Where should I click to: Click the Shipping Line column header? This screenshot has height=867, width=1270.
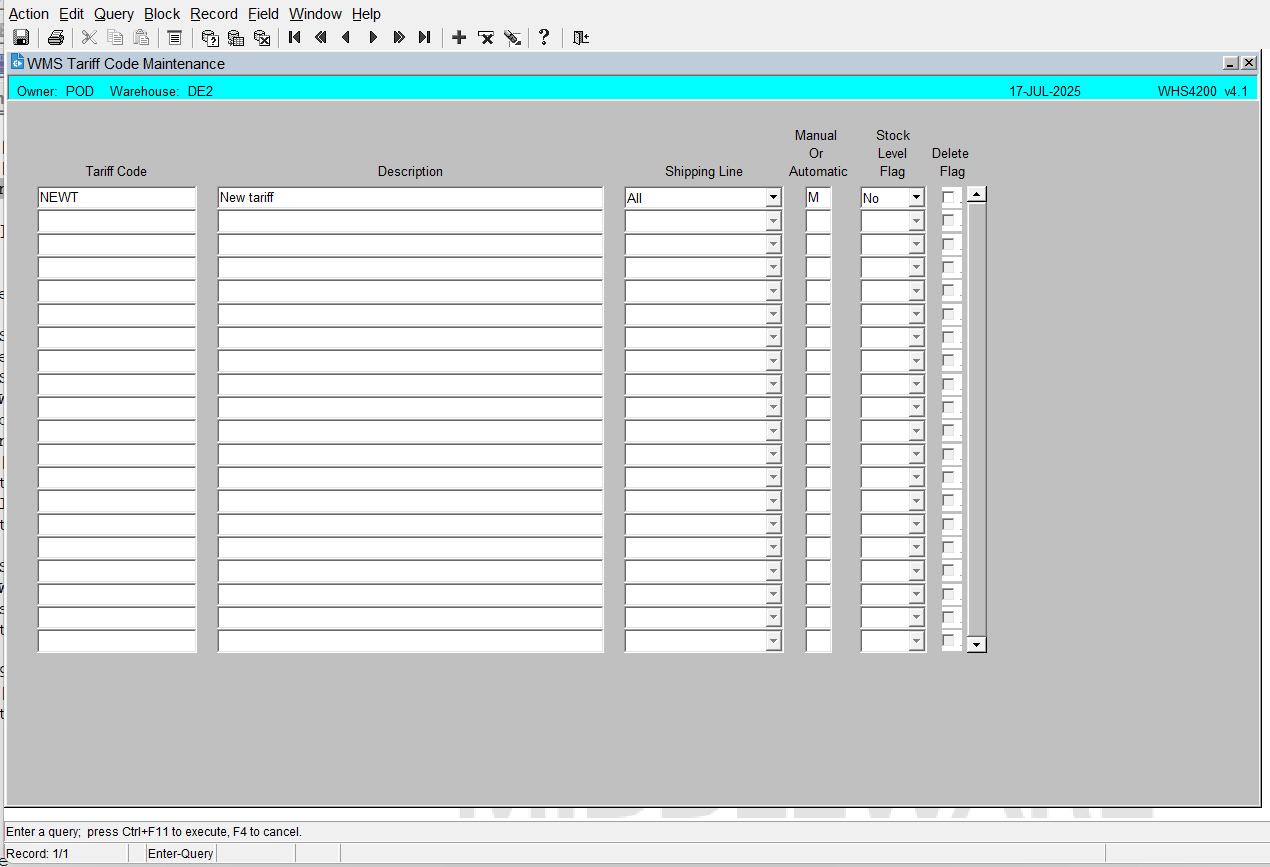(x=704, y=172)
